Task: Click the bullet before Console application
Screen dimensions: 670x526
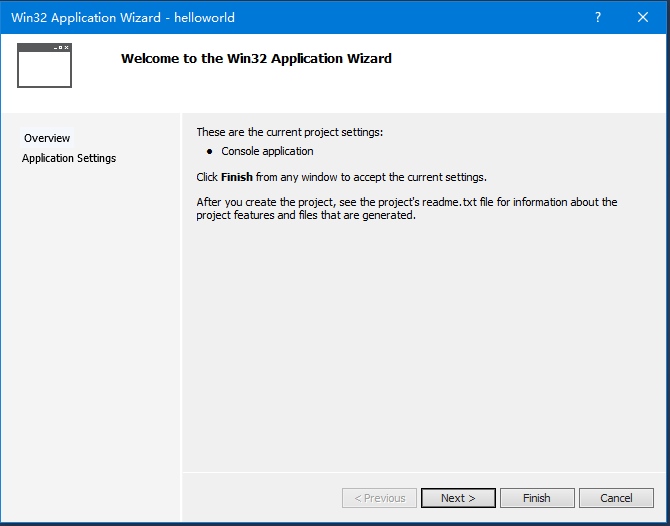Action: [x=210, y=152]
